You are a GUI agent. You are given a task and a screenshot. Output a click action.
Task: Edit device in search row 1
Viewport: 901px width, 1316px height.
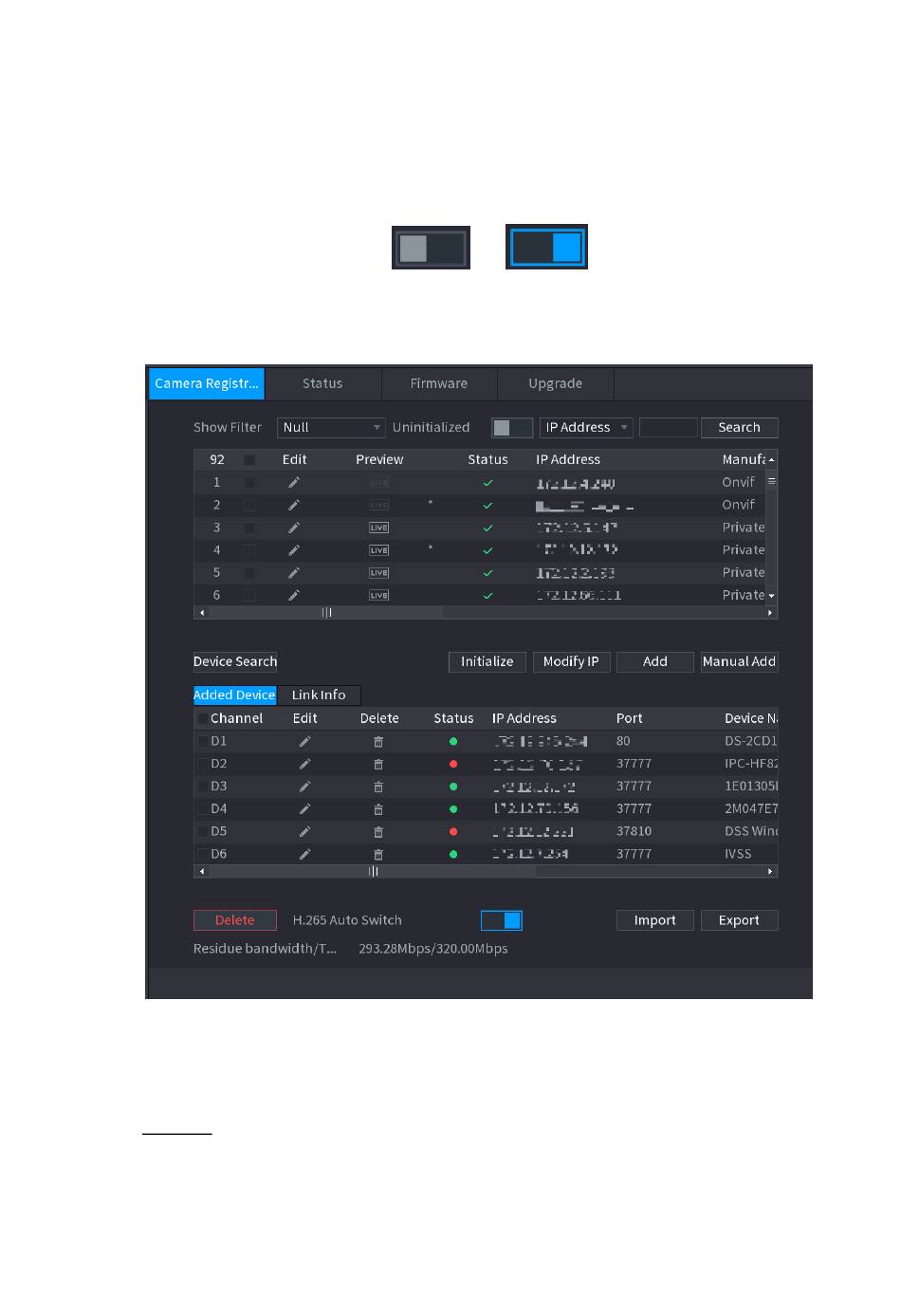294,482
